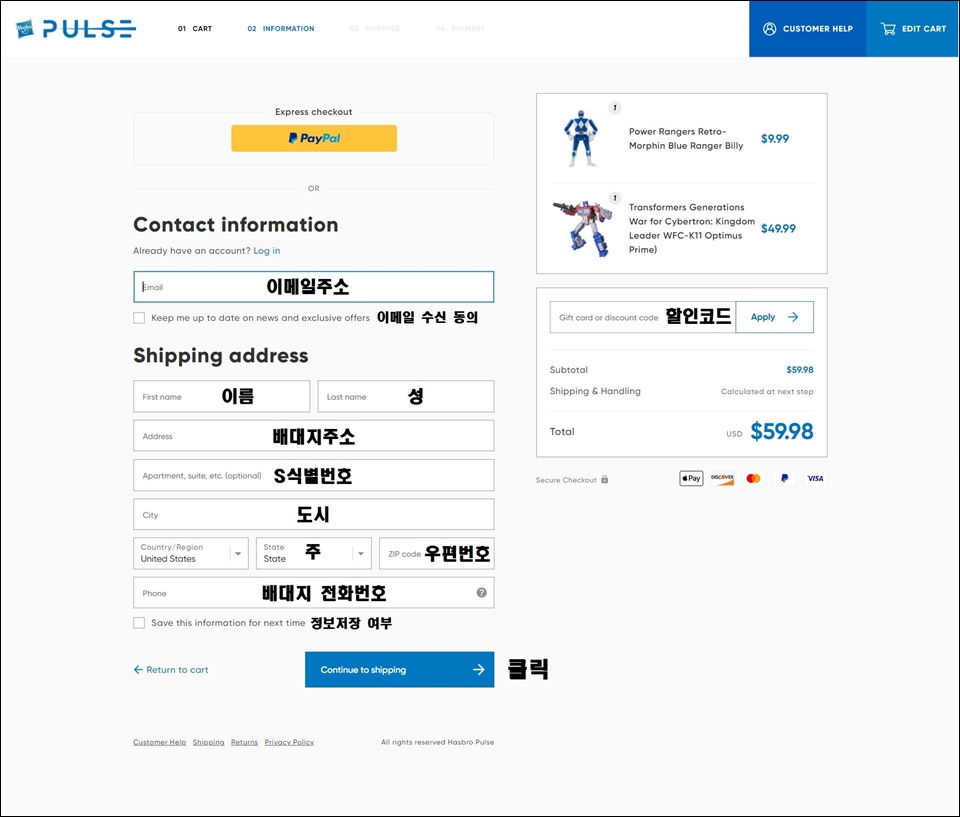Image resolution: width=960 pixels, height=817 pixels.
Task: Click quantity badge on Optimus Prime item
Action: (x=615, y=198)
